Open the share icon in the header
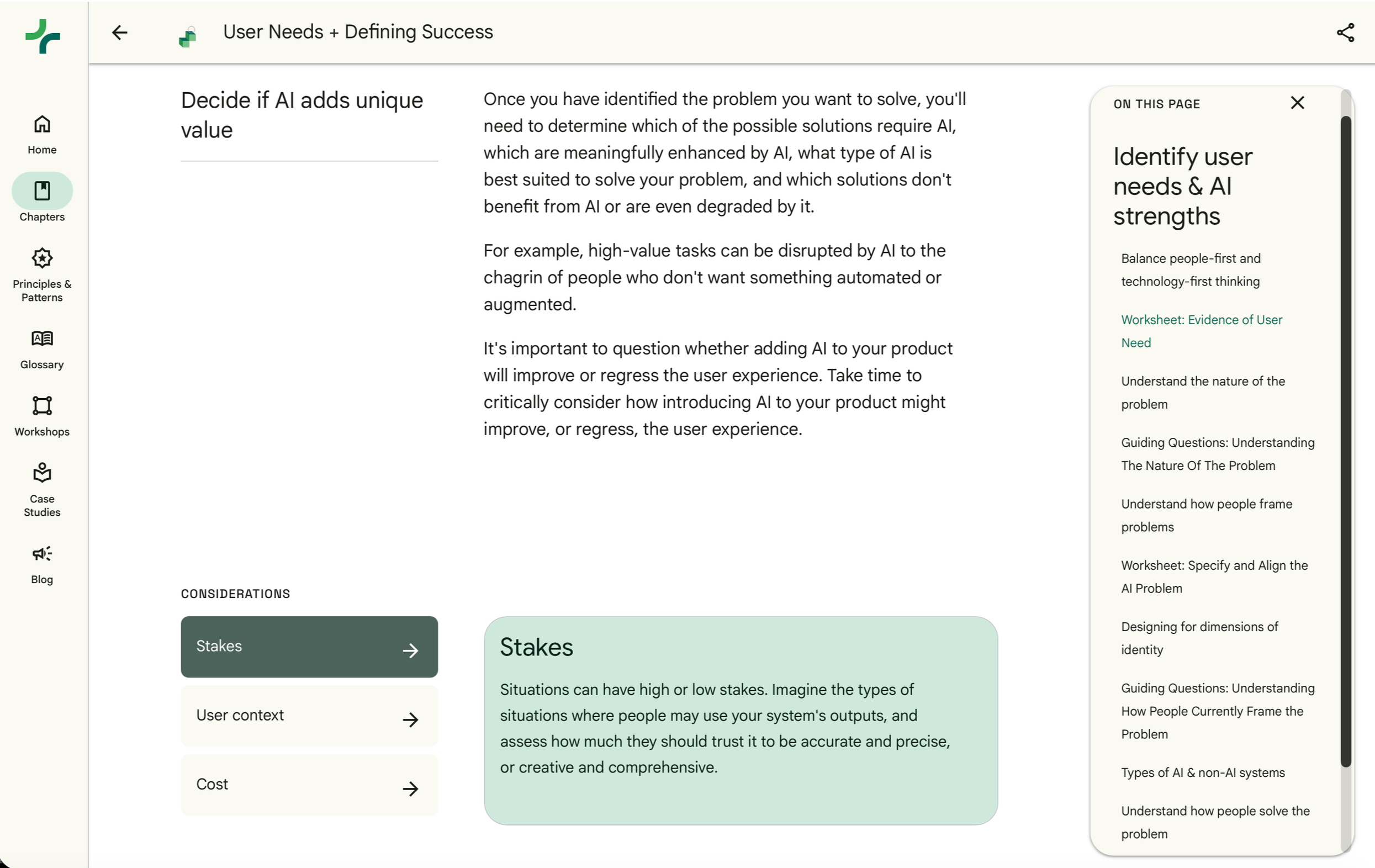This screenshot has height=868, width=1375. click(1345, 33)
